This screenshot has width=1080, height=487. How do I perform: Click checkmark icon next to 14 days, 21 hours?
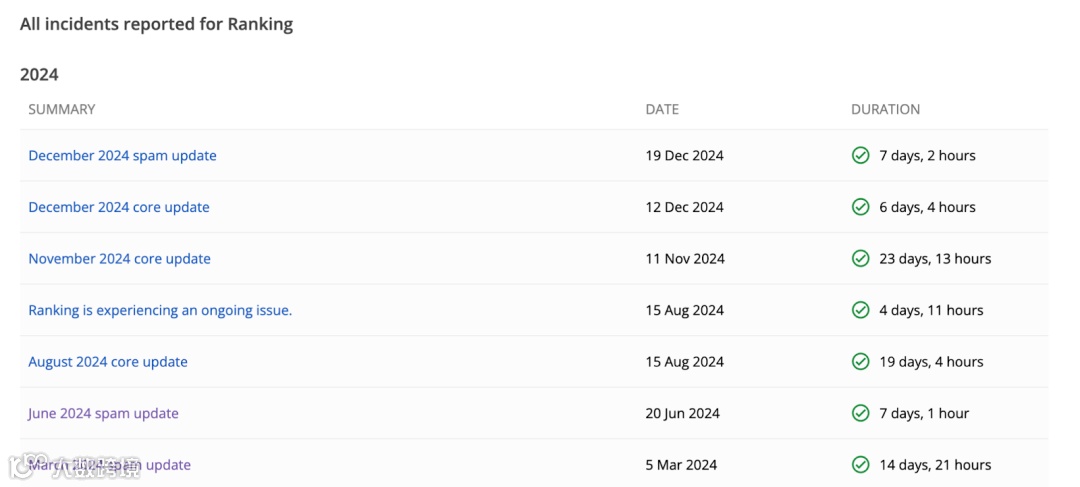coord(860,465)
